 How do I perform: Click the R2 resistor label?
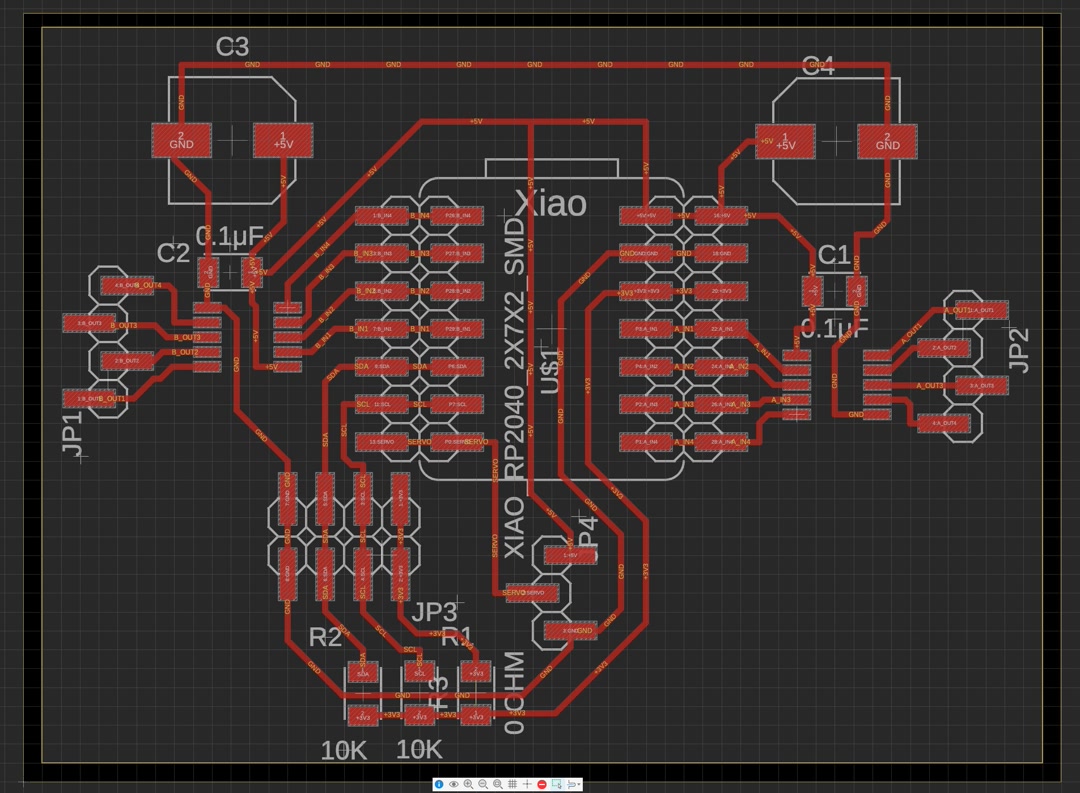coord(325,637)
